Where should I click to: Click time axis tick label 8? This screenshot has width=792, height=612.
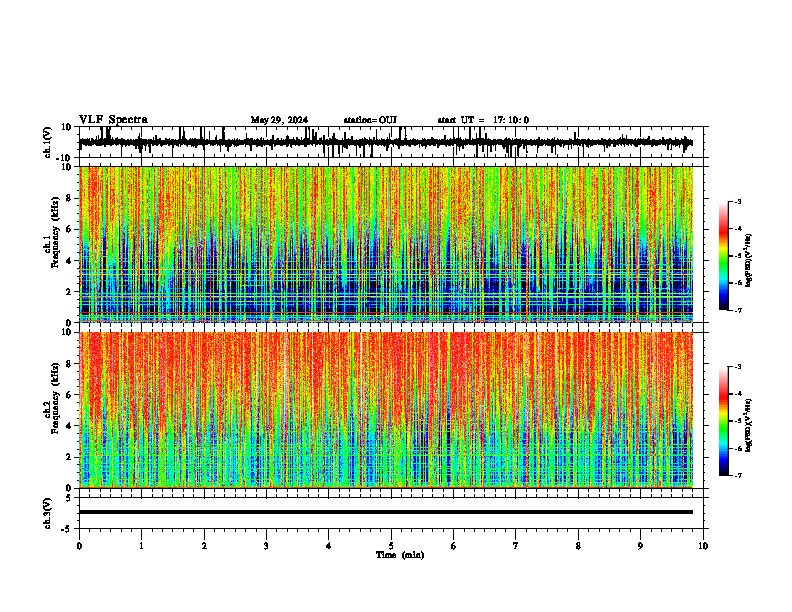coord(578,545)
